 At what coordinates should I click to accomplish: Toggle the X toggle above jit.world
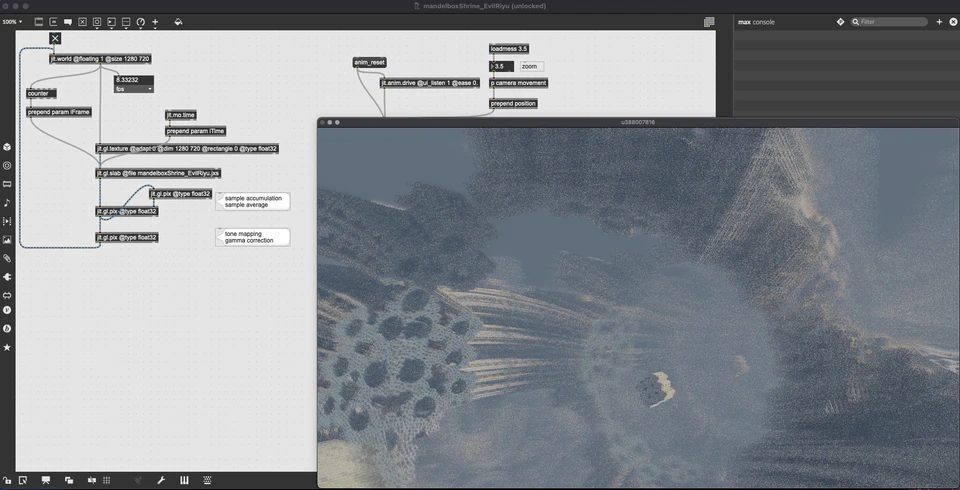(x=55, y=39)
